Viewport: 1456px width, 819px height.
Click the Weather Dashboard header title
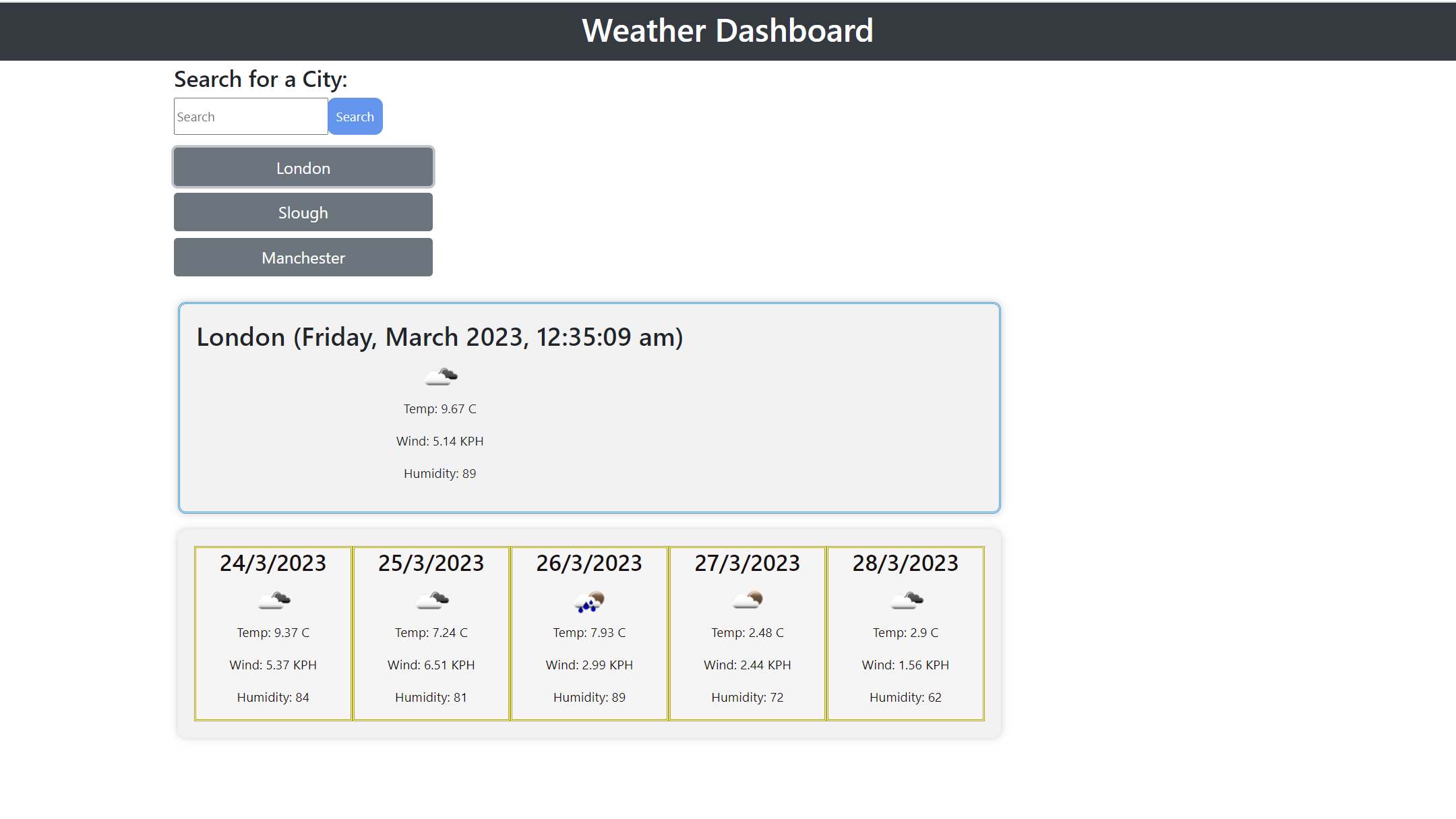727,31
